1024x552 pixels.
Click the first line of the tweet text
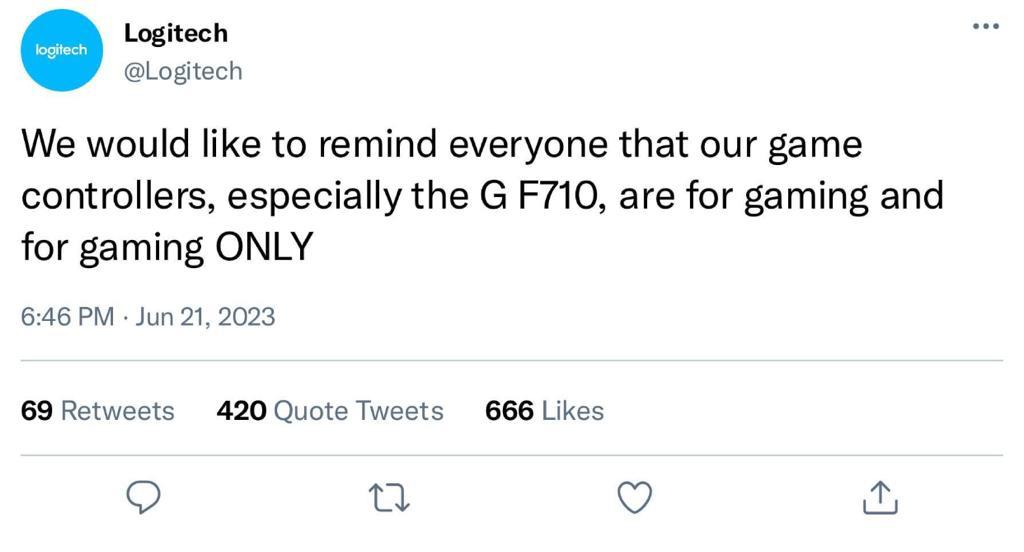click(440, 146)
